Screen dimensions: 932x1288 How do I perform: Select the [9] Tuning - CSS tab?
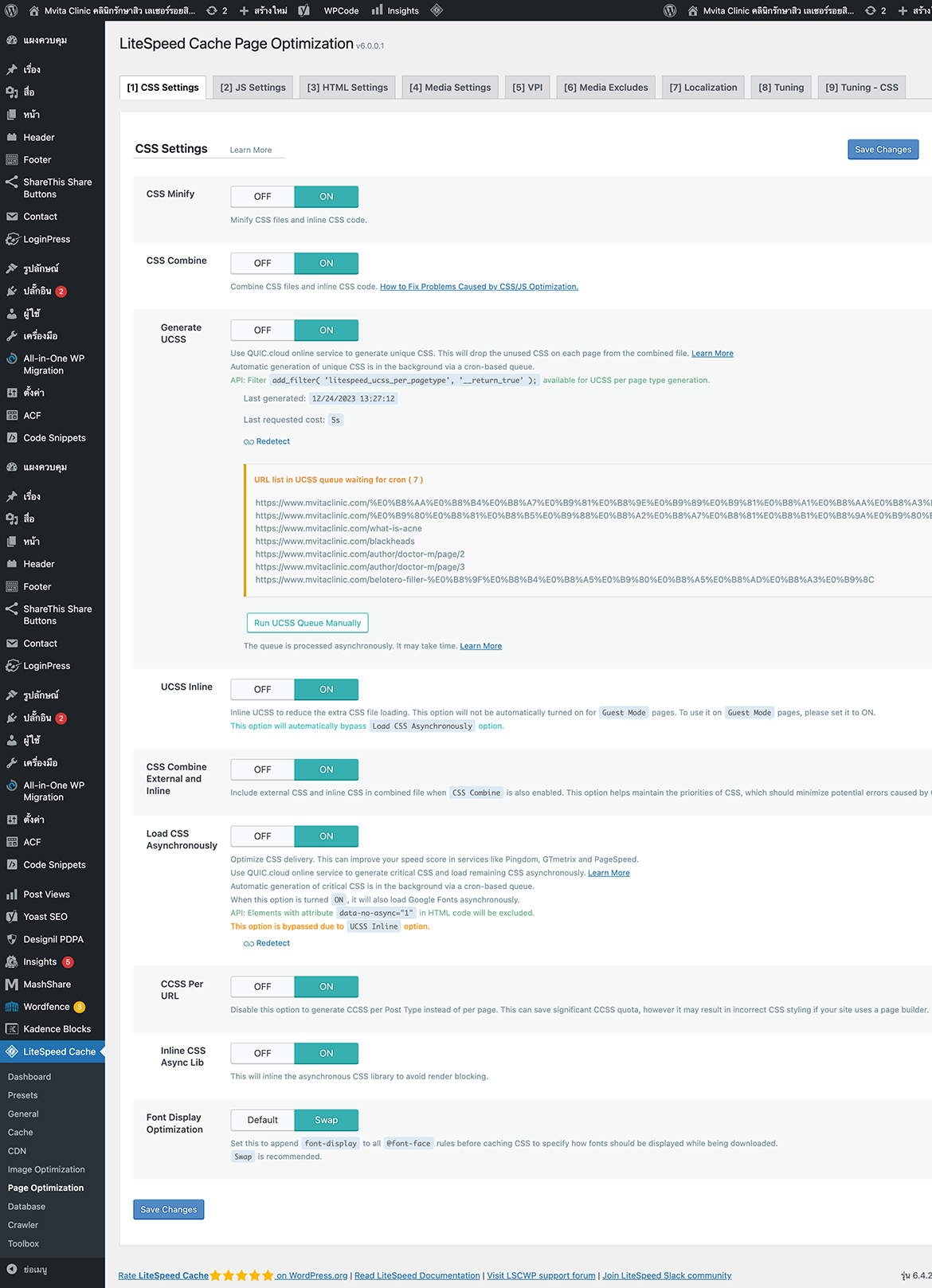point(862,88)
